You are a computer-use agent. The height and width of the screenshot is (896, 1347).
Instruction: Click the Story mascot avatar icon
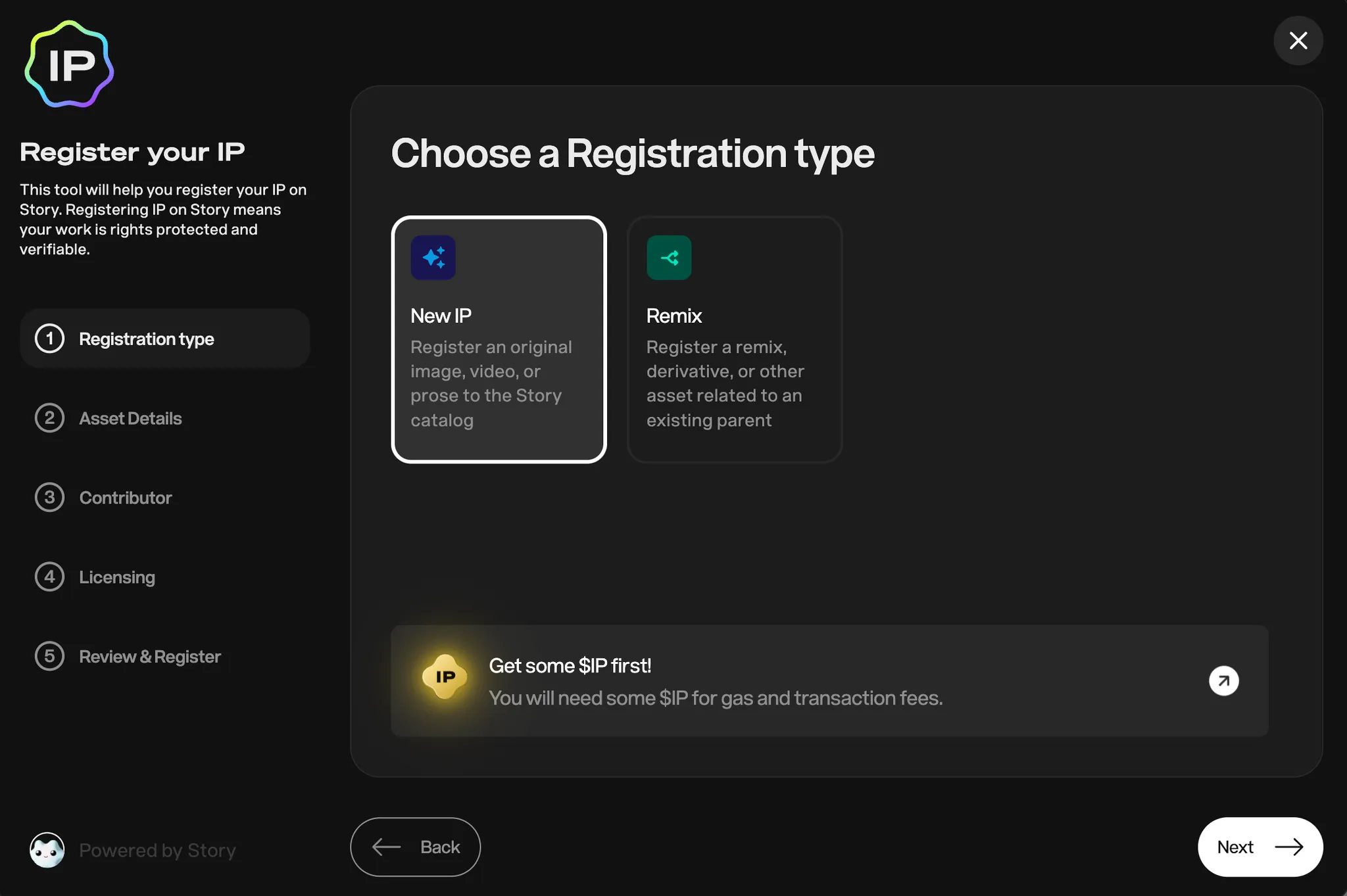pos(47,849)
